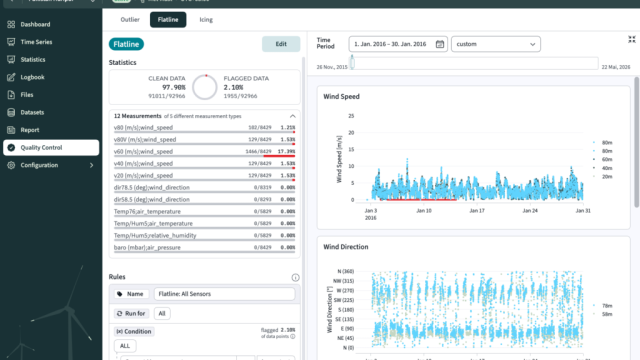Select the dir58.5 (deg);wind_direction row
The height and width of the screenshot is (360, 640).
pyautogui.click(x=204, y=200)
